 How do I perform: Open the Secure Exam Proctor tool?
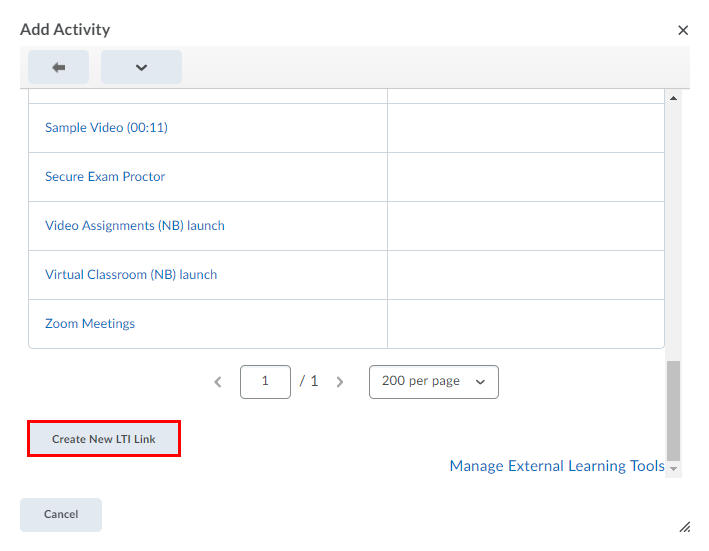click(105, 177)
